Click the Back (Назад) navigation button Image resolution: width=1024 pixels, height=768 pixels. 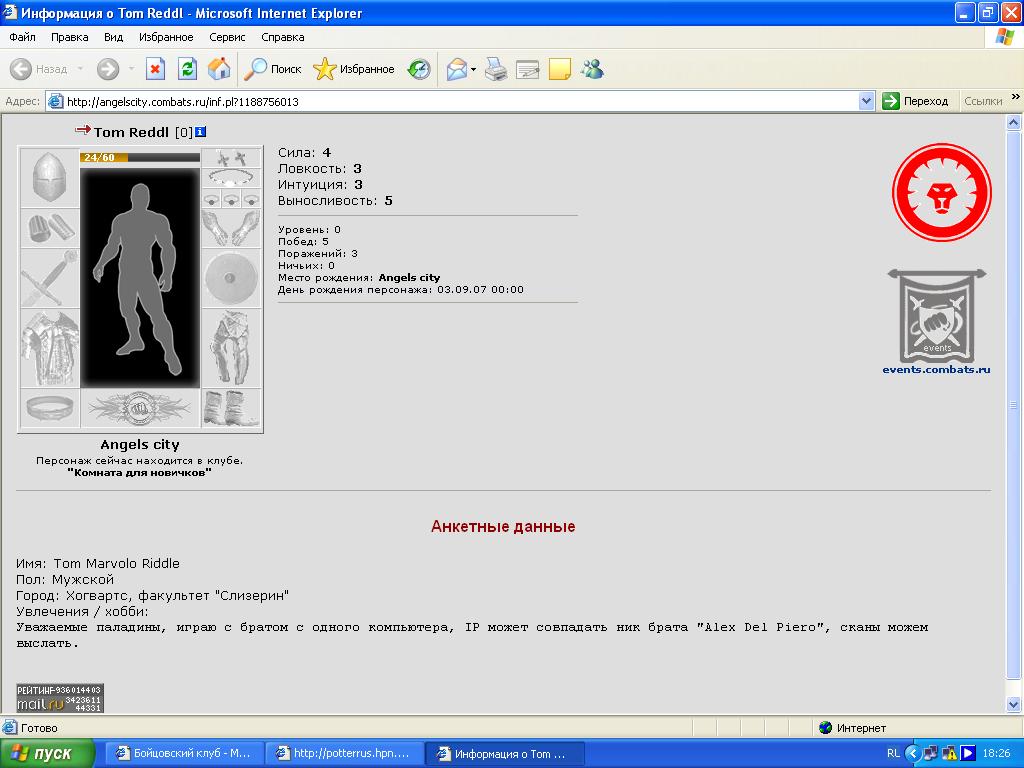tap(39, 69)
